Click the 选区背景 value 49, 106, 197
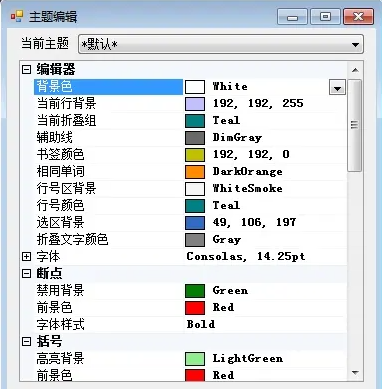Screen dimensions: 382x389 254,222
